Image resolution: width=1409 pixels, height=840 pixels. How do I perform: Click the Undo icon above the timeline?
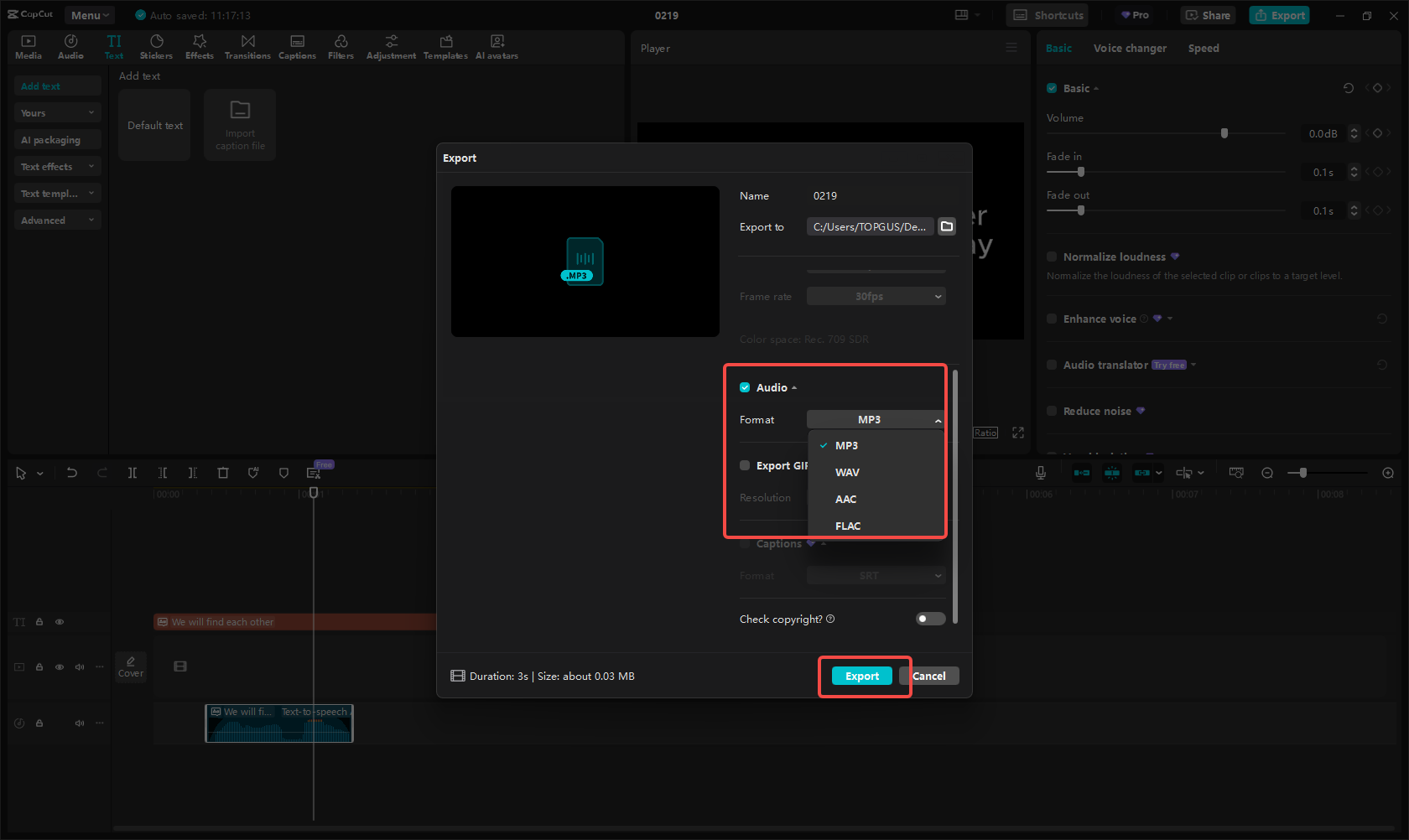[x=72, y=473]
